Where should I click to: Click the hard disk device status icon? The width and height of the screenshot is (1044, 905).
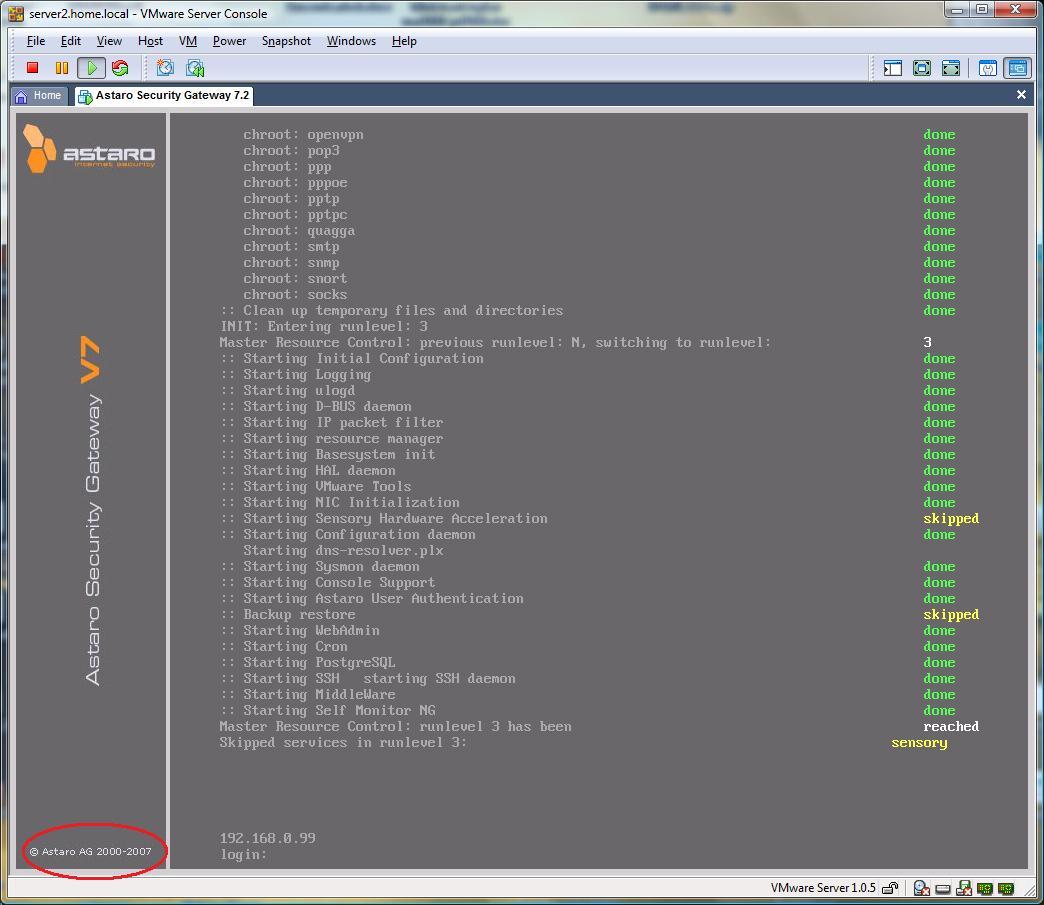[943, 888]
